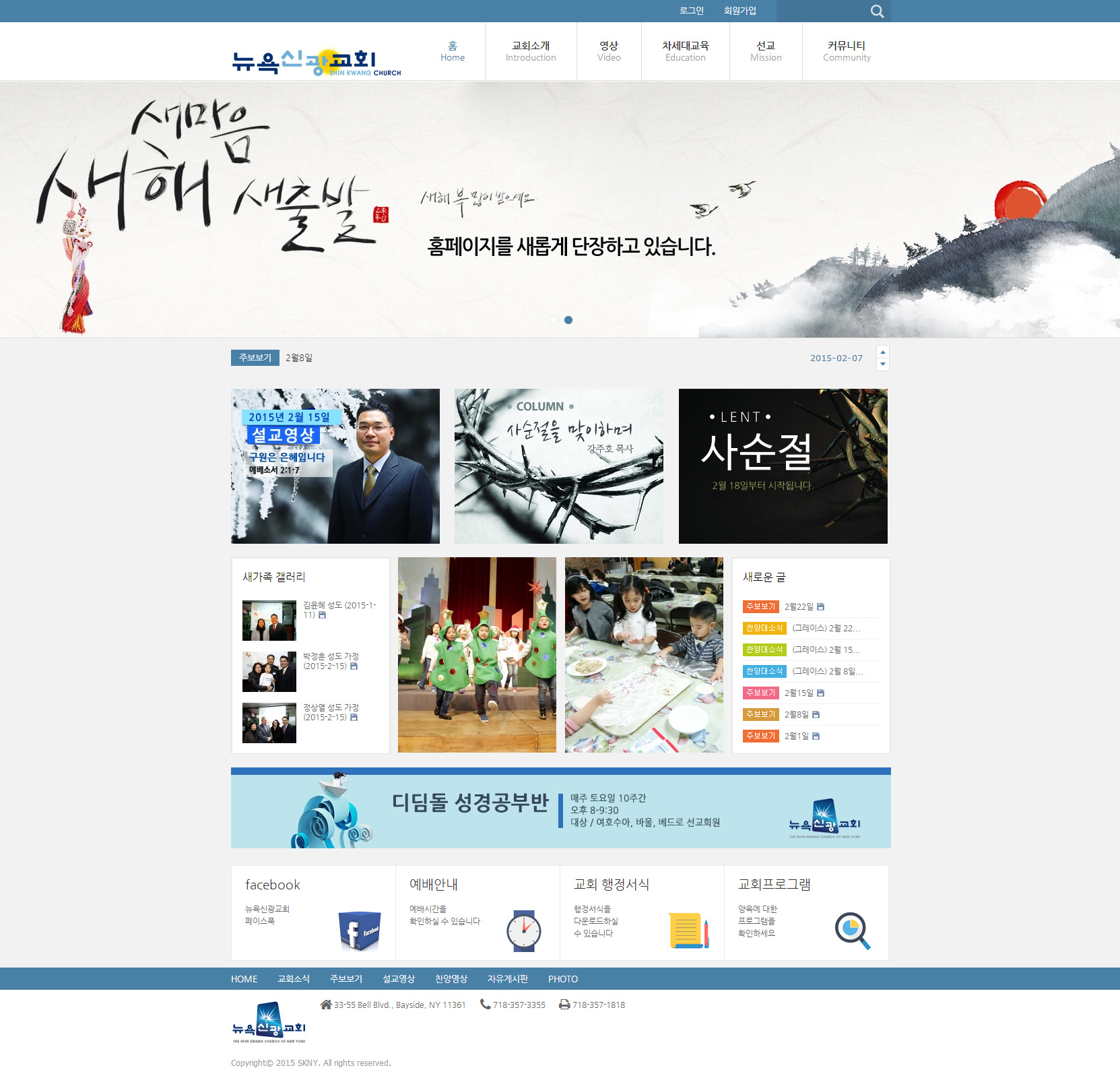Click the search magnifier icon
Image resolution: width=1120 pixels, height=1074 pixels.
click(876, 11)
